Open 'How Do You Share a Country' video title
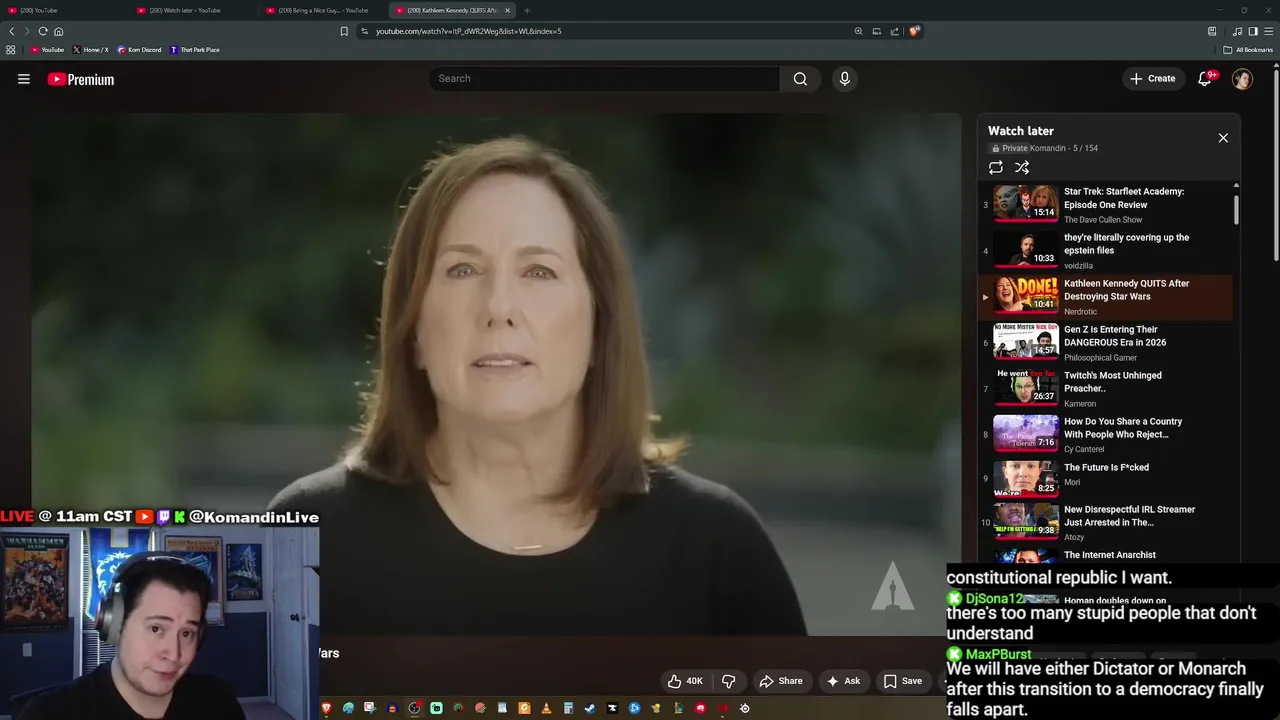 1123,428
